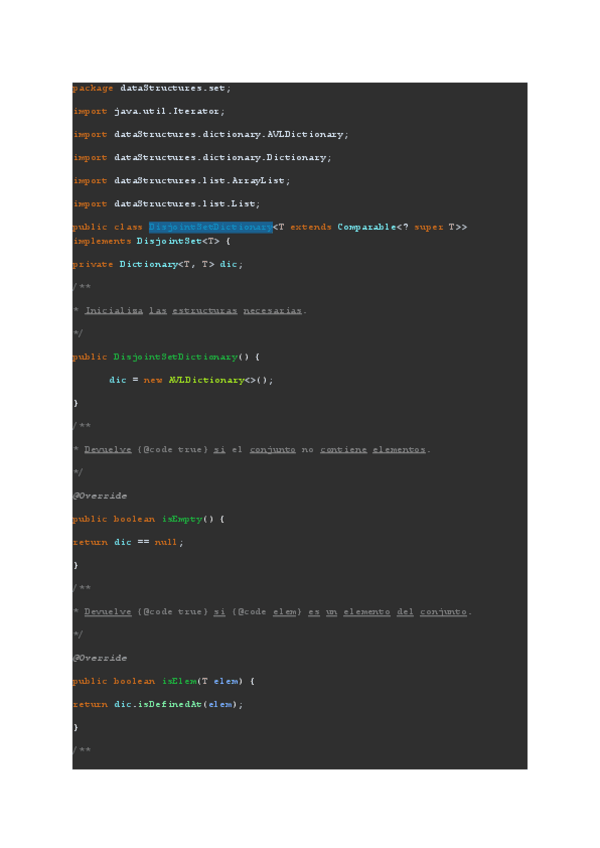This screenshot has width=600, height=848.
Task: Click the constructor 'public DisjointSetDictionary()'
Action: click(166, 357)
